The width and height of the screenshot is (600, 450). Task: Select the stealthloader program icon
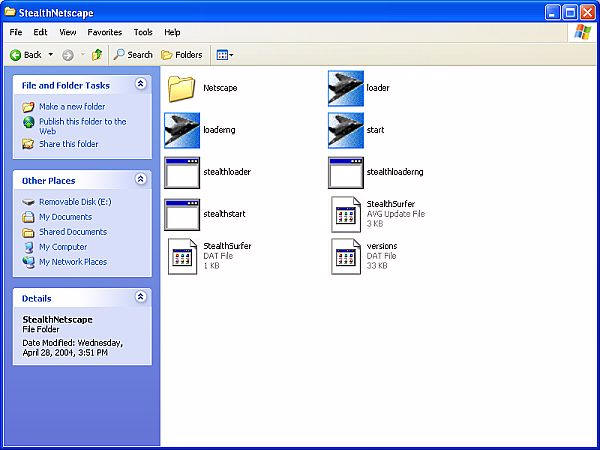click(182, 173)
